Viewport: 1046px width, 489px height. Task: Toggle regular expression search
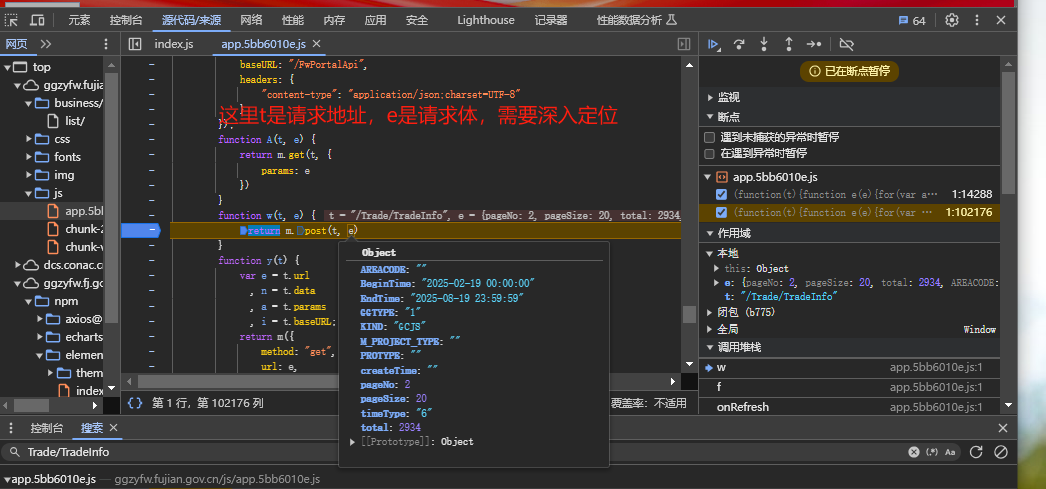[x=933, y=452]
